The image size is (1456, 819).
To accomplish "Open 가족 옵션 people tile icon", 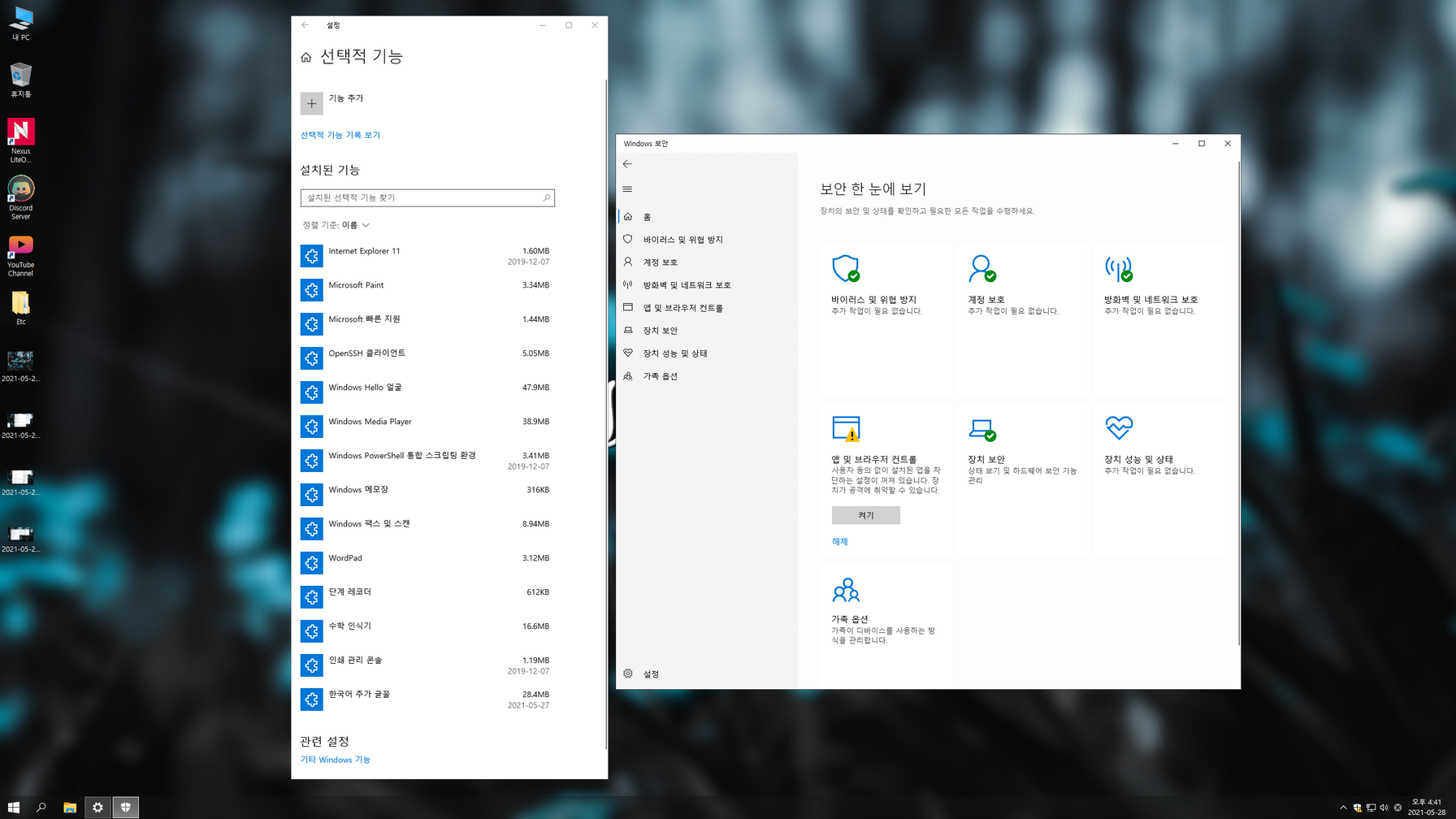I will pos(846,590).
